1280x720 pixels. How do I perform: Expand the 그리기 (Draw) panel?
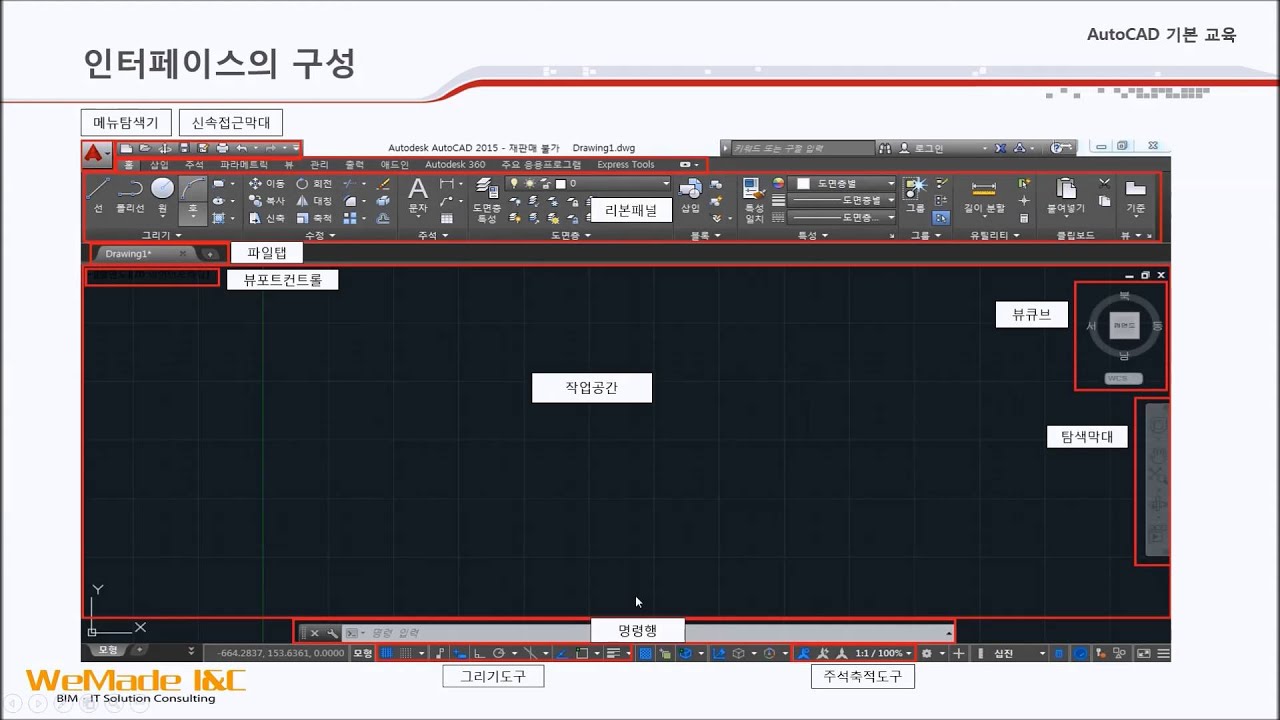(161, 236)
